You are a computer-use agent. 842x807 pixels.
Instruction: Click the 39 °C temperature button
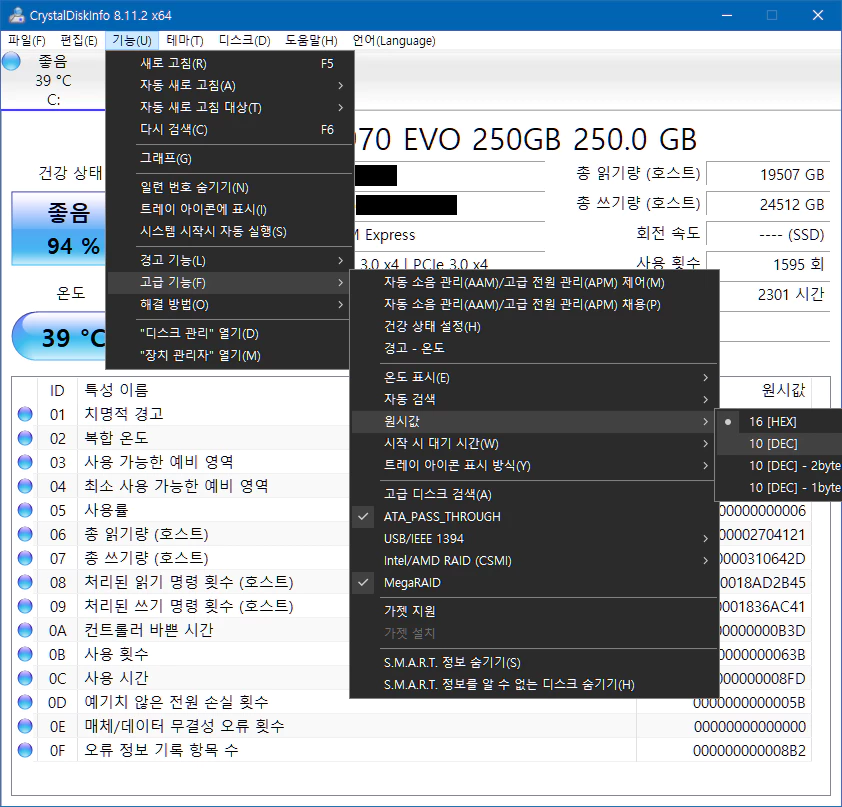coord(60,337)
